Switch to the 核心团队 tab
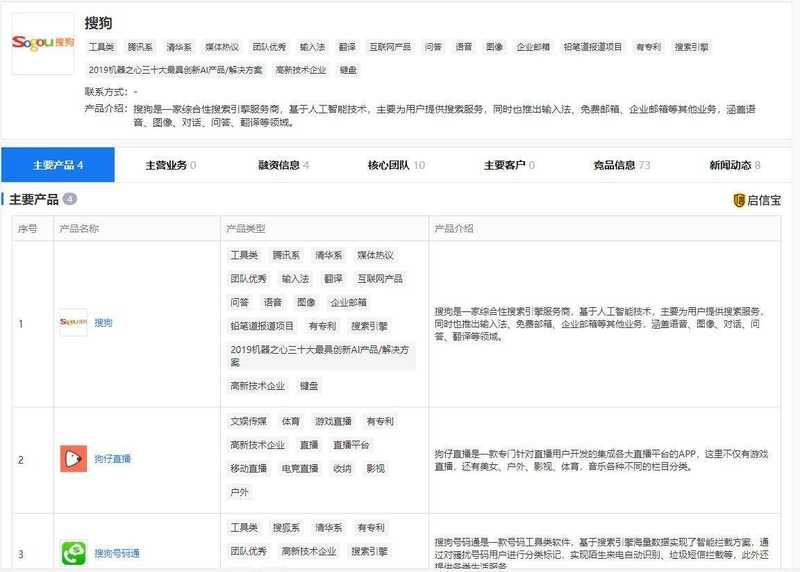The width and height of the screenshot is (800, 572). click(396, 165)
